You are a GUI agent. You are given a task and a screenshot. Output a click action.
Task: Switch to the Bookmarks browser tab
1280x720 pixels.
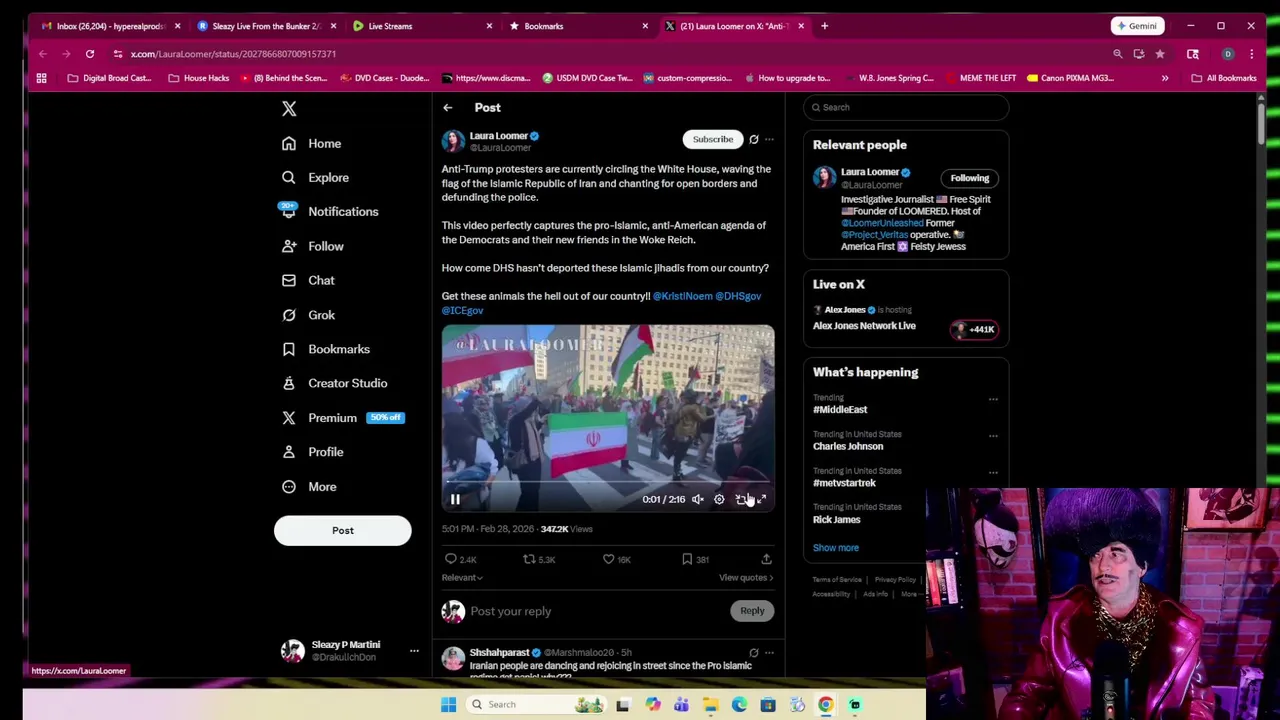[x=576, y=26]
